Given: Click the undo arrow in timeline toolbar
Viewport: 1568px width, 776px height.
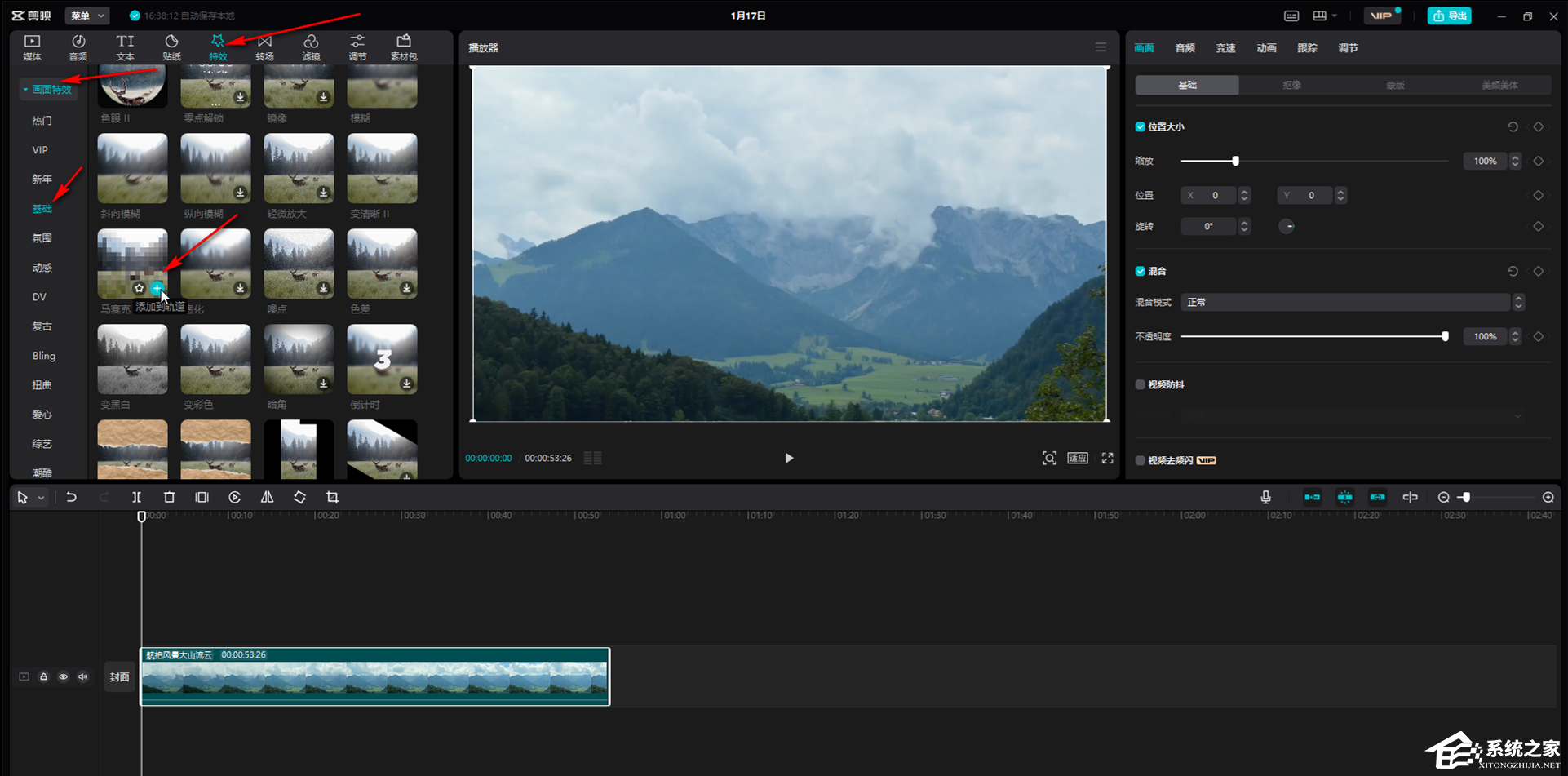Looking at the screenshot, I should click(71, 497).
